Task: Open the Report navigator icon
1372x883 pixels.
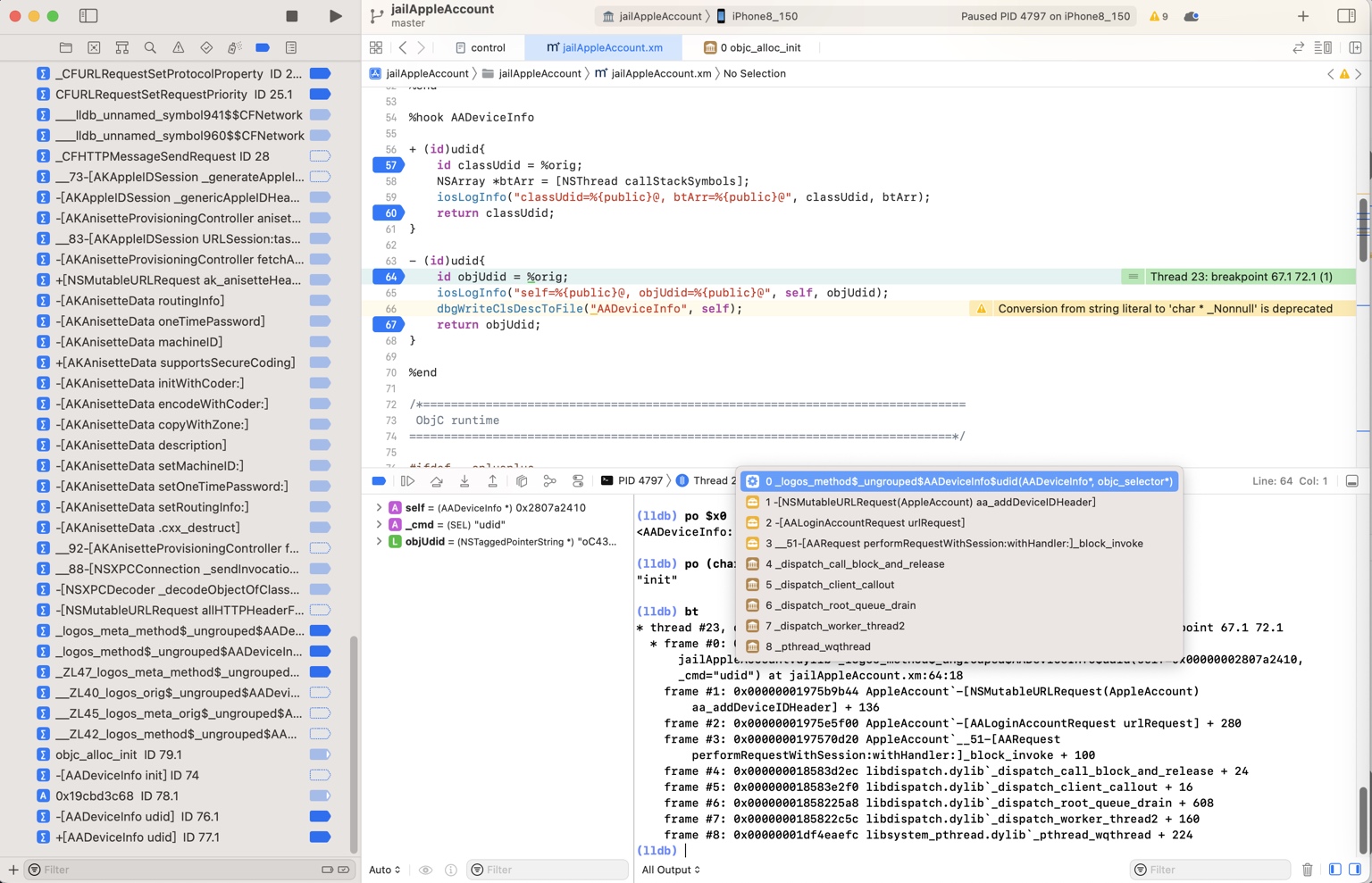Action: pos(291,47)
